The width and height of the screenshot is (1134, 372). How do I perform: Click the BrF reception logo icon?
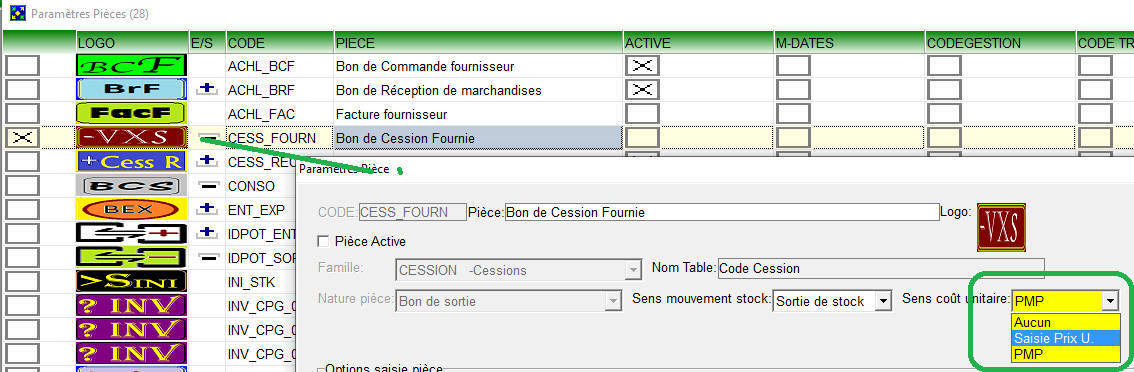point(131,90)
